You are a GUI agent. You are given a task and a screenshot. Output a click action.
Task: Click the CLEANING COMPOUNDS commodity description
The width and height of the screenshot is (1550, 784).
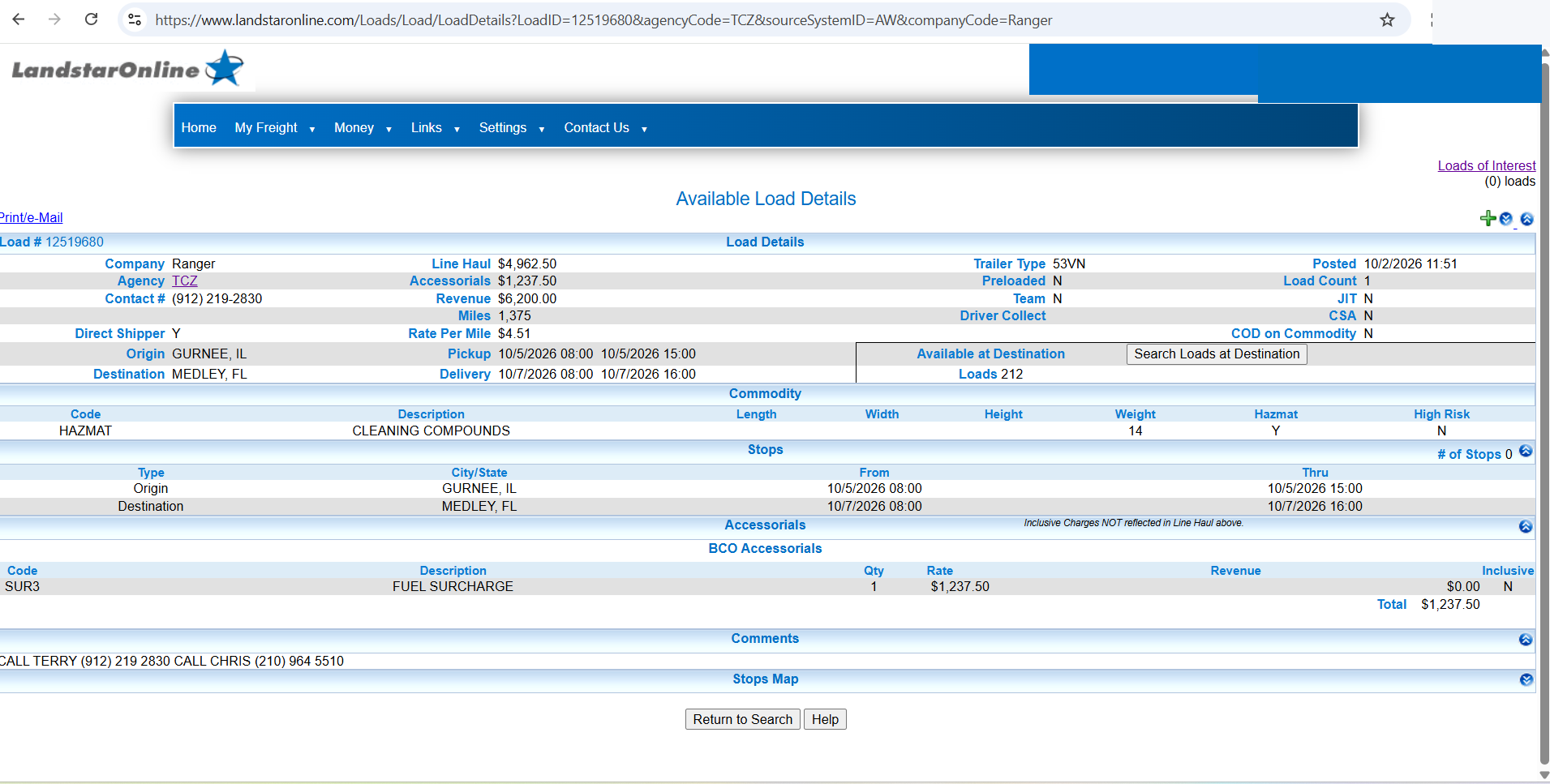click(x=431, y=431)
